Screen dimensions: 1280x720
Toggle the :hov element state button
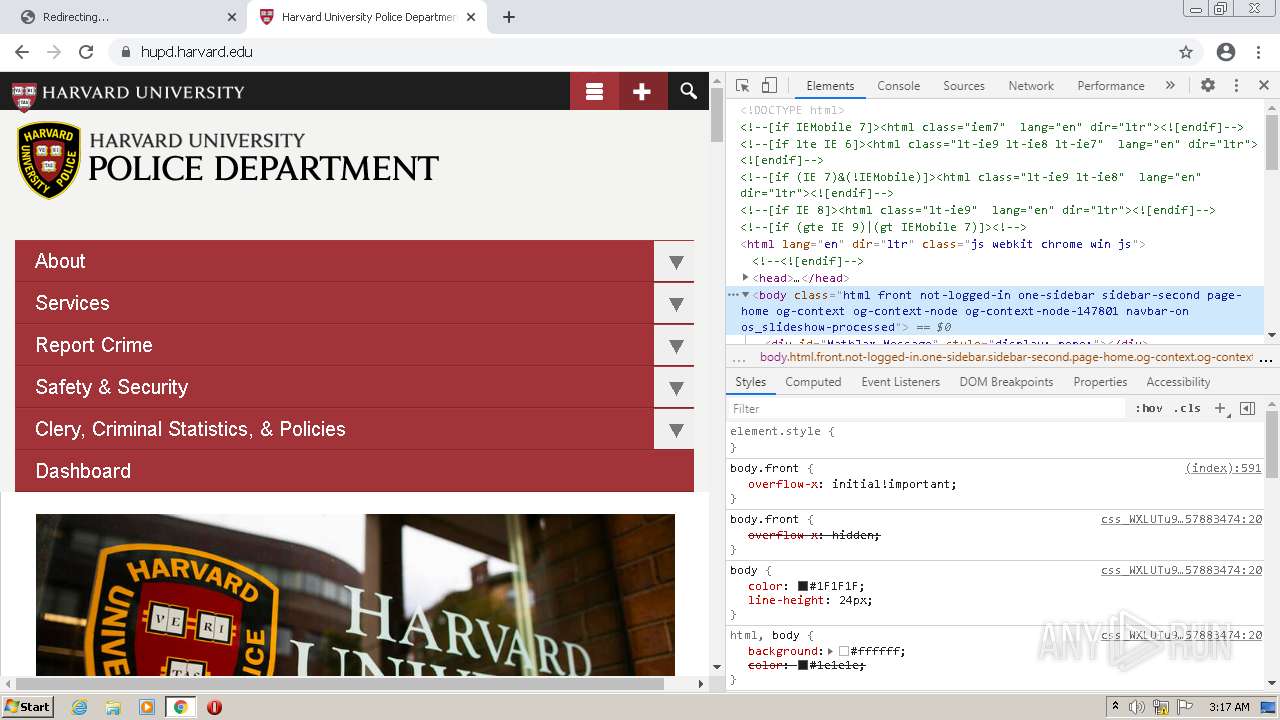coord(1149,408)
